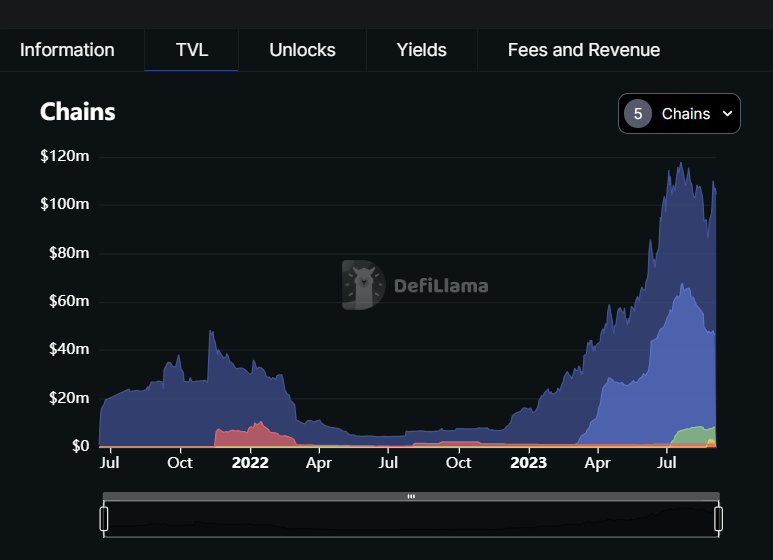Viewport: 773px width, 560px height.
Task: Click the left handle of range slider
Action: (x=104, y=518)
